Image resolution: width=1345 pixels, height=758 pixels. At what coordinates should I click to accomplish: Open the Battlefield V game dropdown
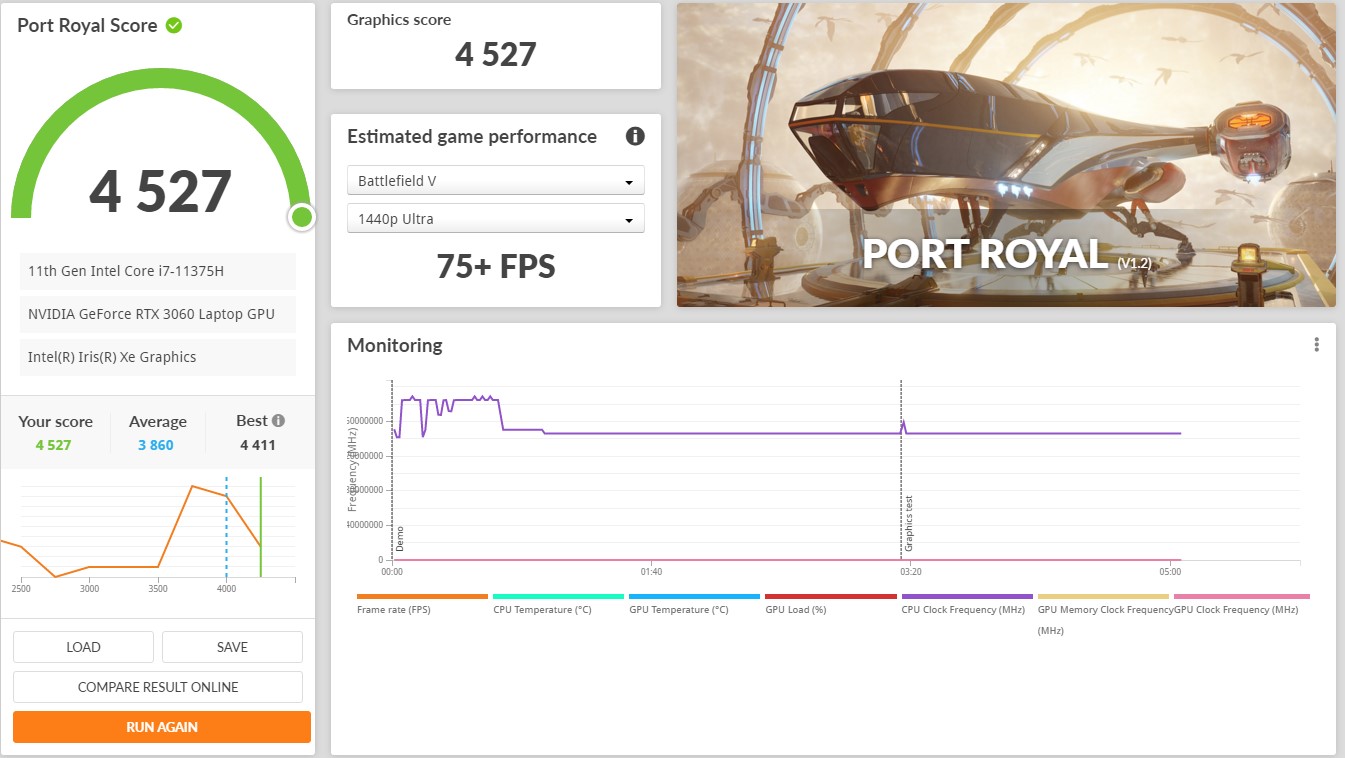click(495, 181)
